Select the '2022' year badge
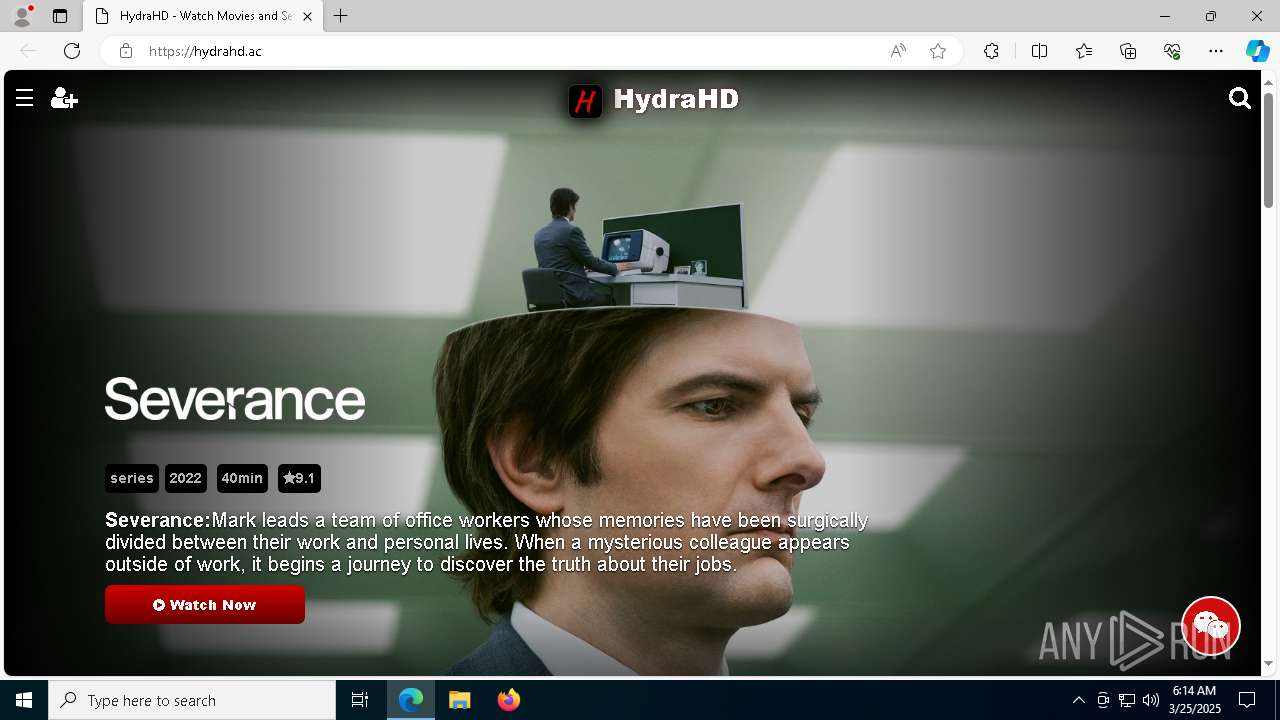1280x720 pixels. pos(186,478)
